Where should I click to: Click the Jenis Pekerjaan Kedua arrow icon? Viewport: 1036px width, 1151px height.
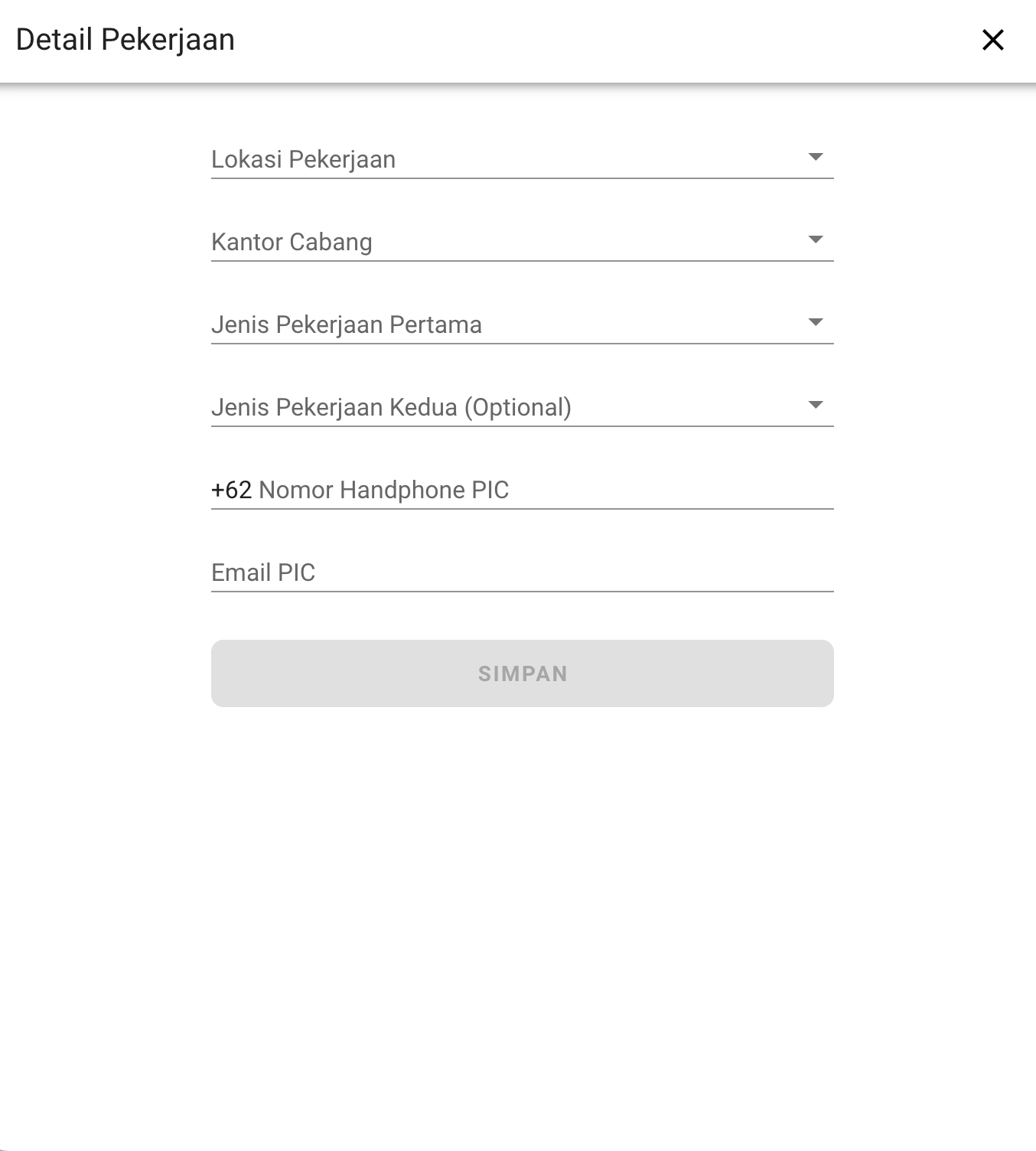click(816, 405)
